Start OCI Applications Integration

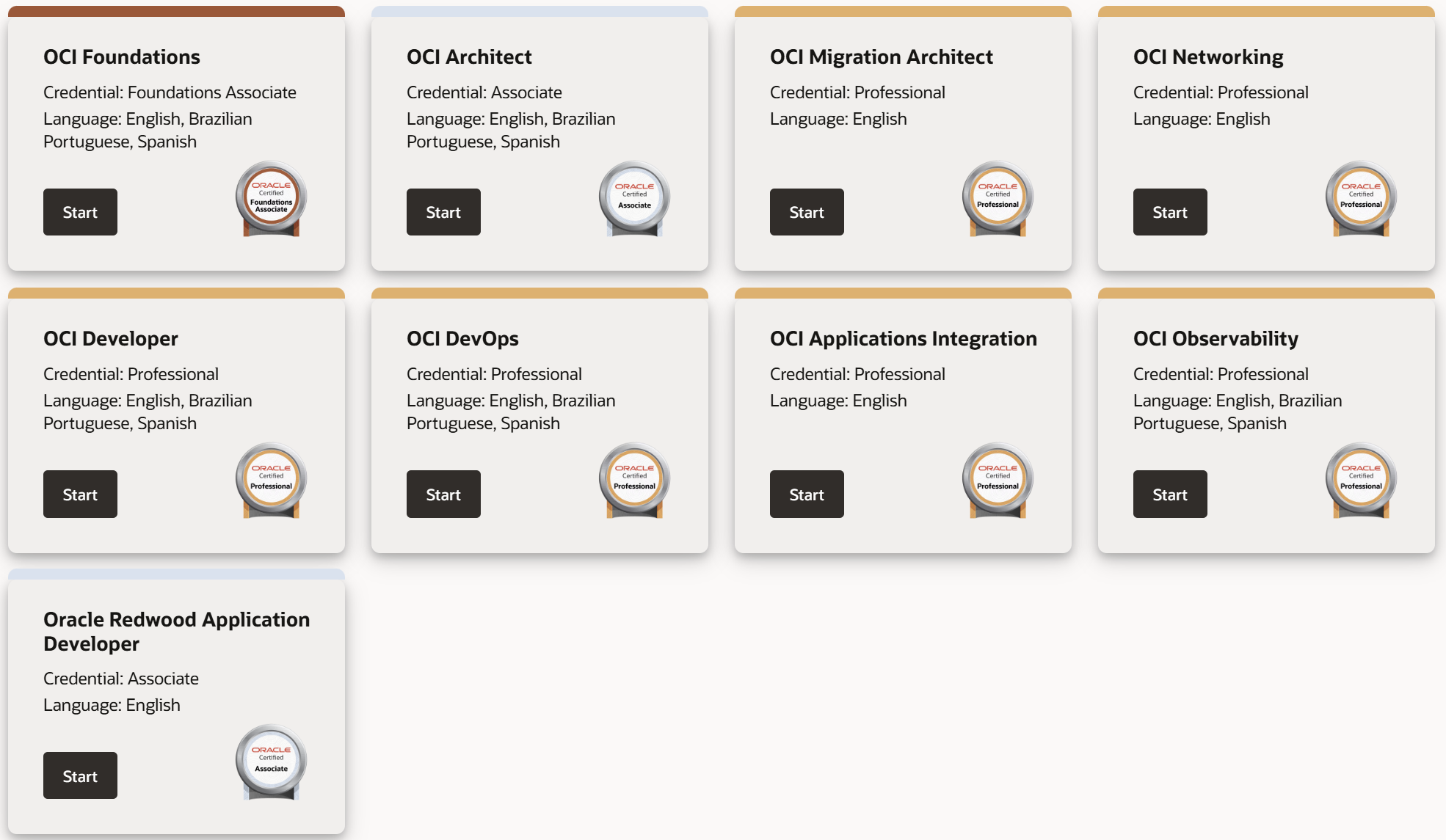click(x=807, y=494)
